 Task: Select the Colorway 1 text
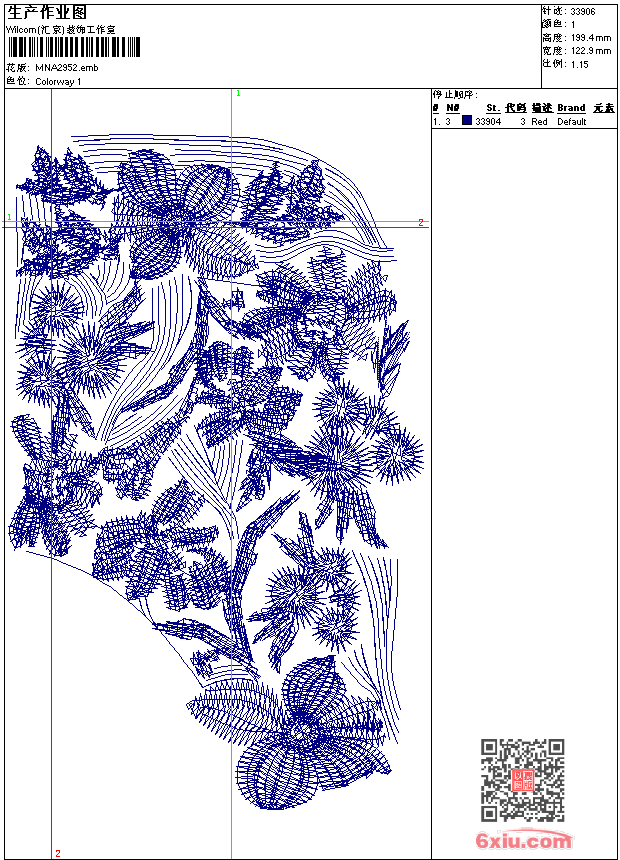[x=58, y=82]
